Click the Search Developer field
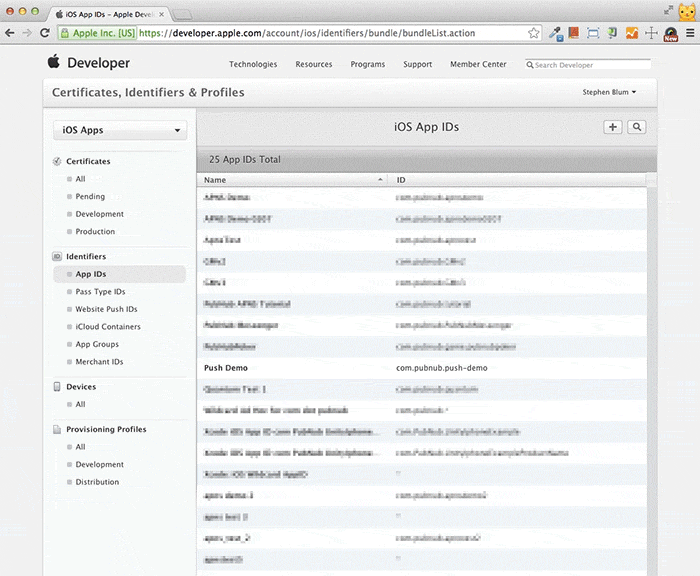This screenshot has width=700, height=576. [x=590, y=65]
